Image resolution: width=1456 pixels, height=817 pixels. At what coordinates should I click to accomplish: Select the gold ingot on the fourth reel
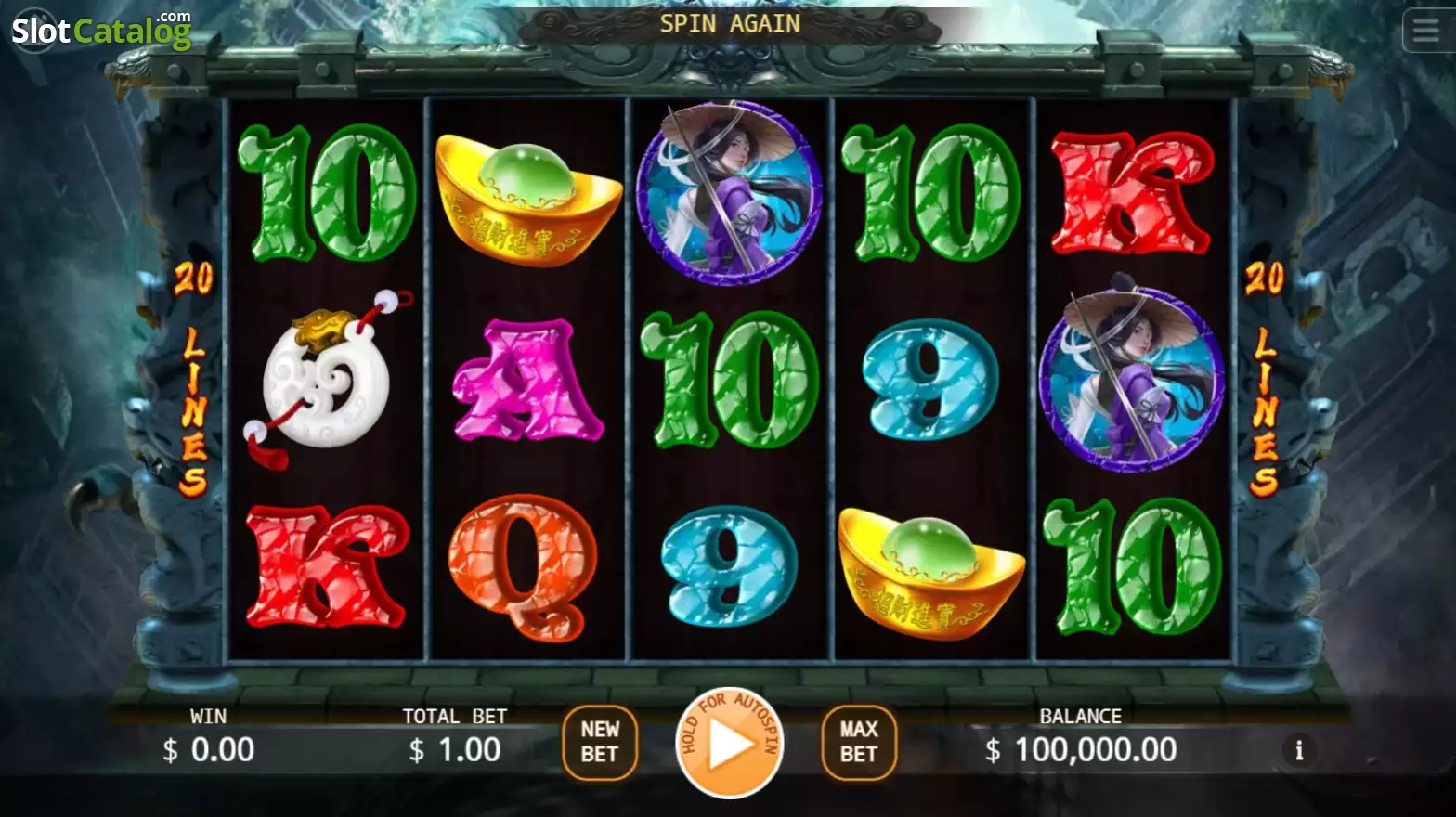(x=930, y=572)
